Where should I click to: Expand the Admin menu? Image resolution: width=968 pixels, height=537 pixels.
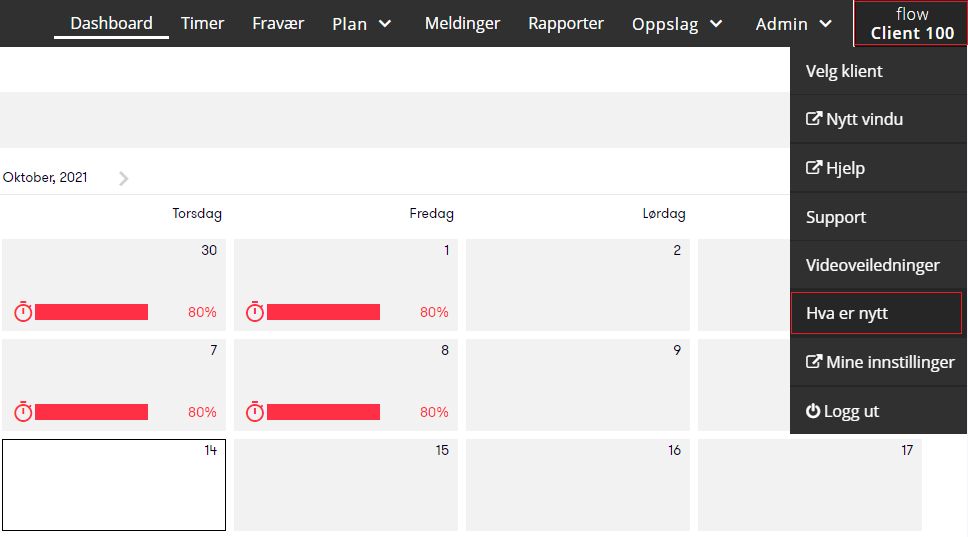click(x=793, y=23)
